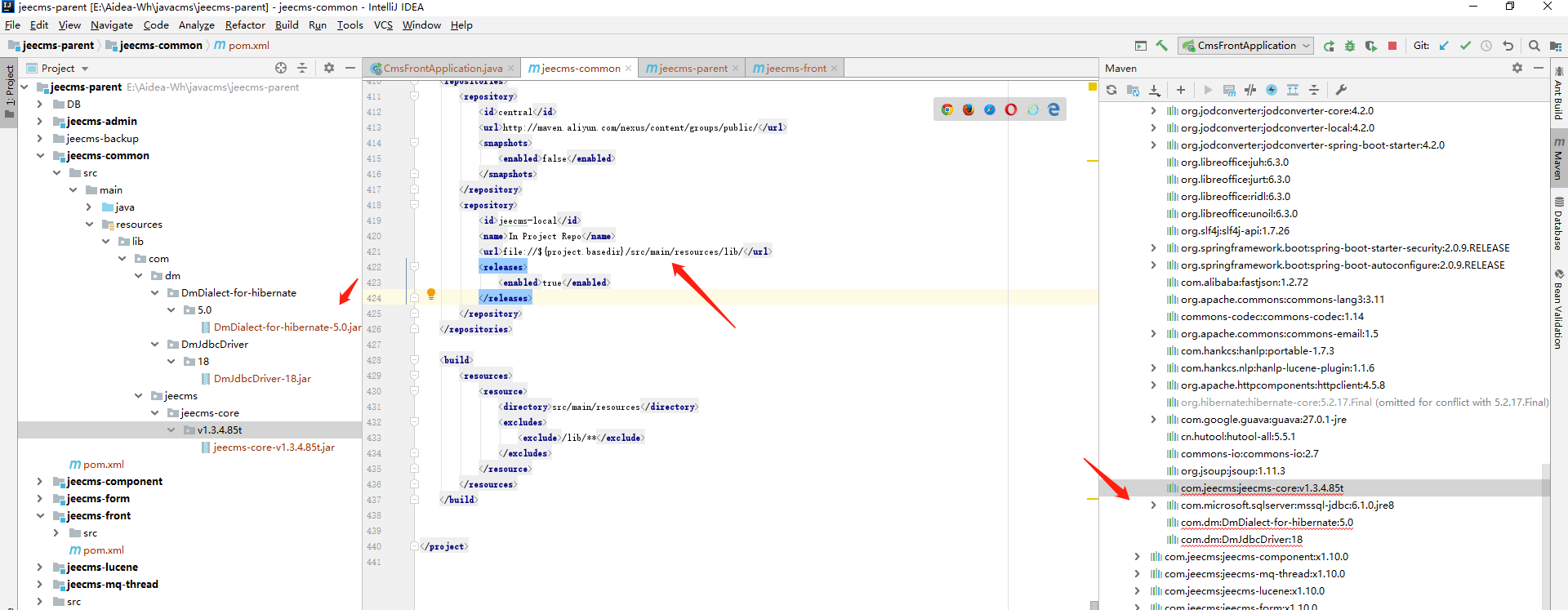Stop the running application
1568x610 pixels.
[1392, 46]
